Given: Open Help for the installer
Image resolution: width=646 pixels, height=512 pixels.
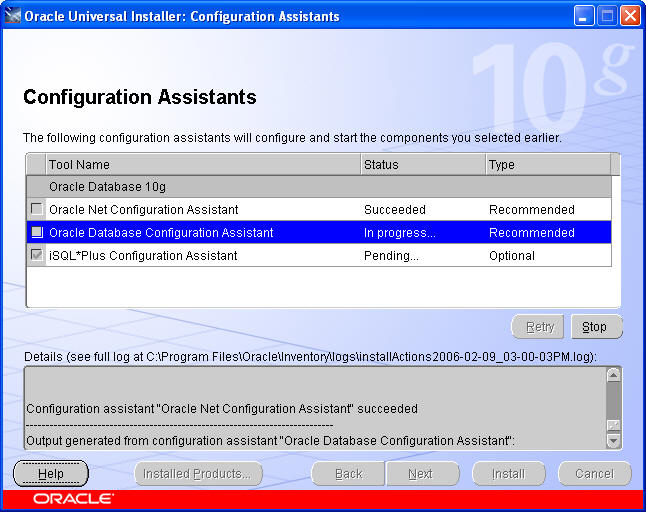Looking at the screenshot, I should tap(51, 473).
